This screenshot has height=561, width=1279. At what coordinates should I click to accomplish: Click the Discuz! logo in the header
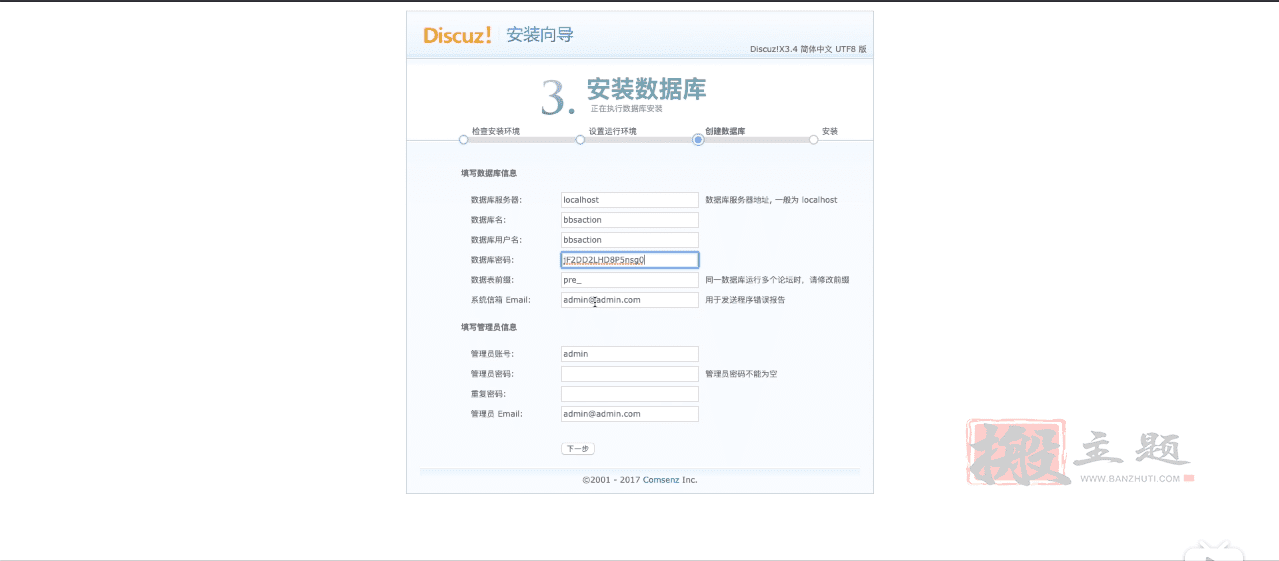[457, 35]
